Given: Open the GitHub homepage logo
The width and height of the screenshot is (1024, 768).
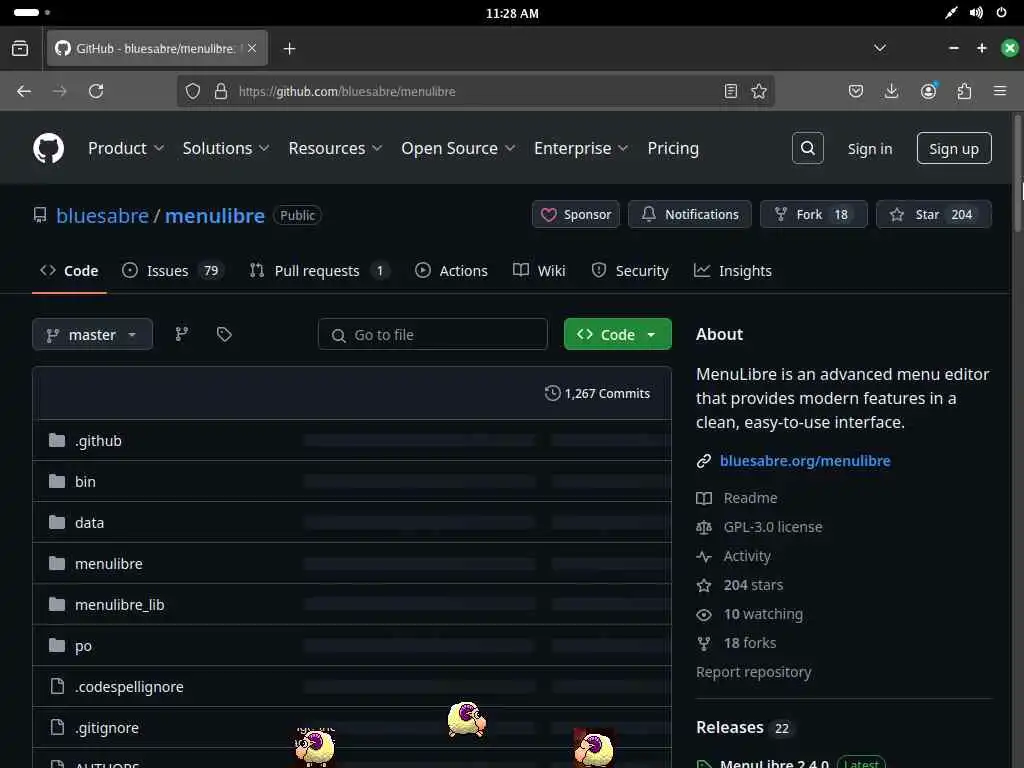Looking at the screenshot, I should (x=48, y=148).
